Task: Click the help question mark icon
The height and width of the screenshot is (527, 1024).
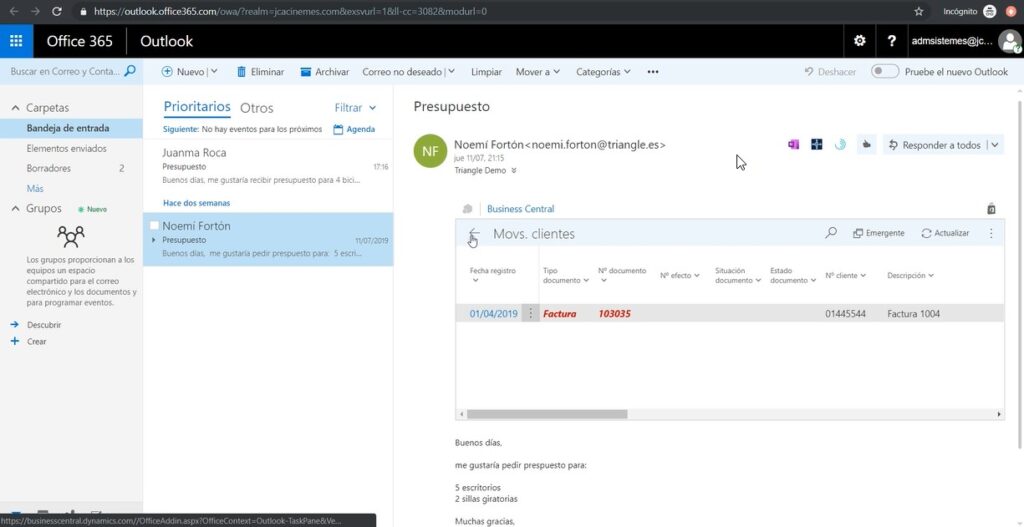Action: (891, 41)
